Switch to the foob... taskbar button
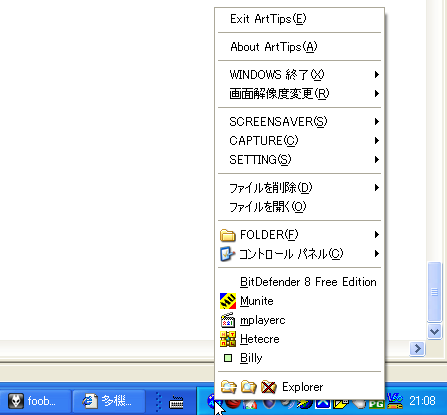Image resolution: width=447 pixels, height=415 pixels. 35,401
